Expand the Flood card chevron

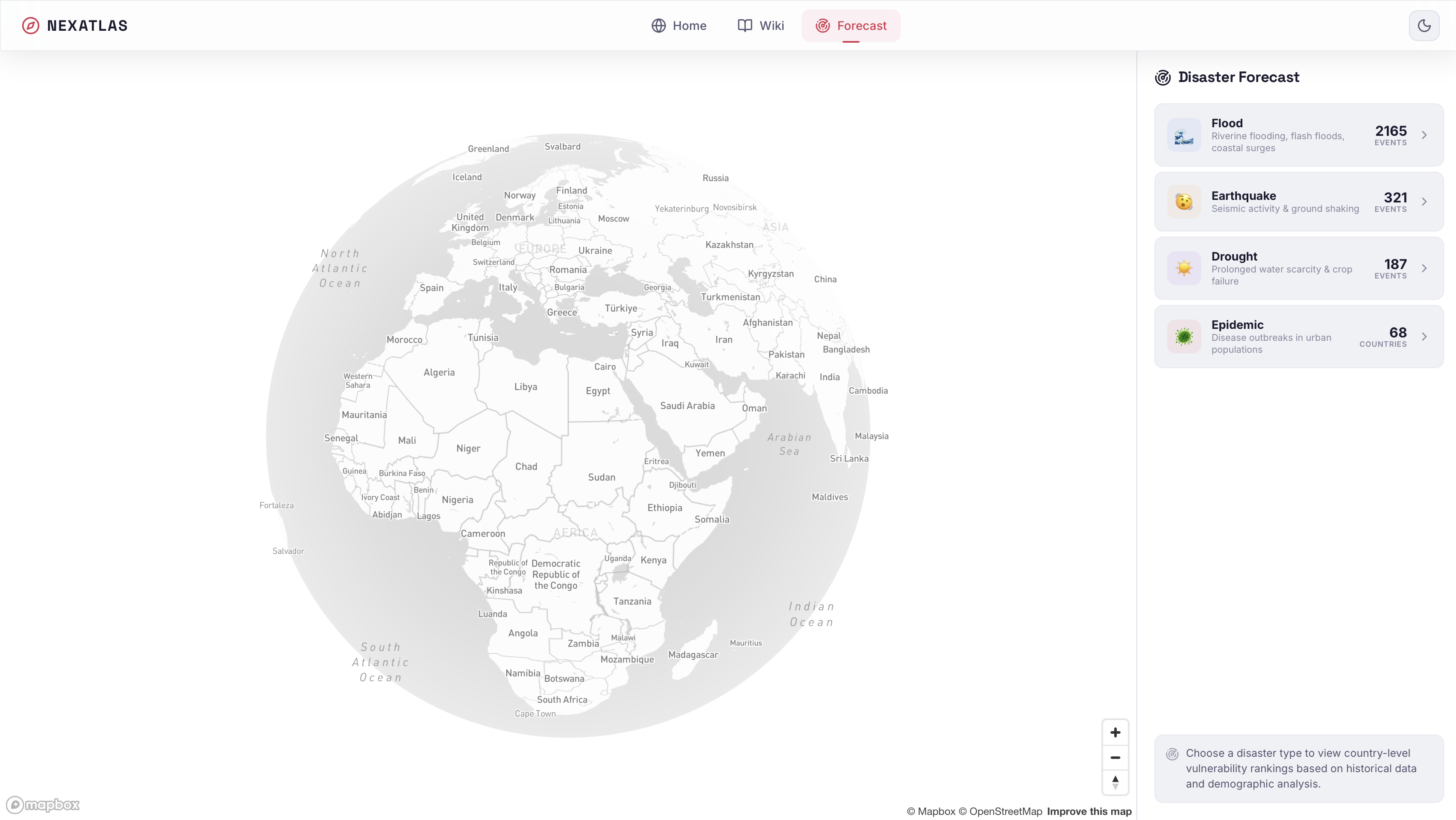tap(1424, 135)
